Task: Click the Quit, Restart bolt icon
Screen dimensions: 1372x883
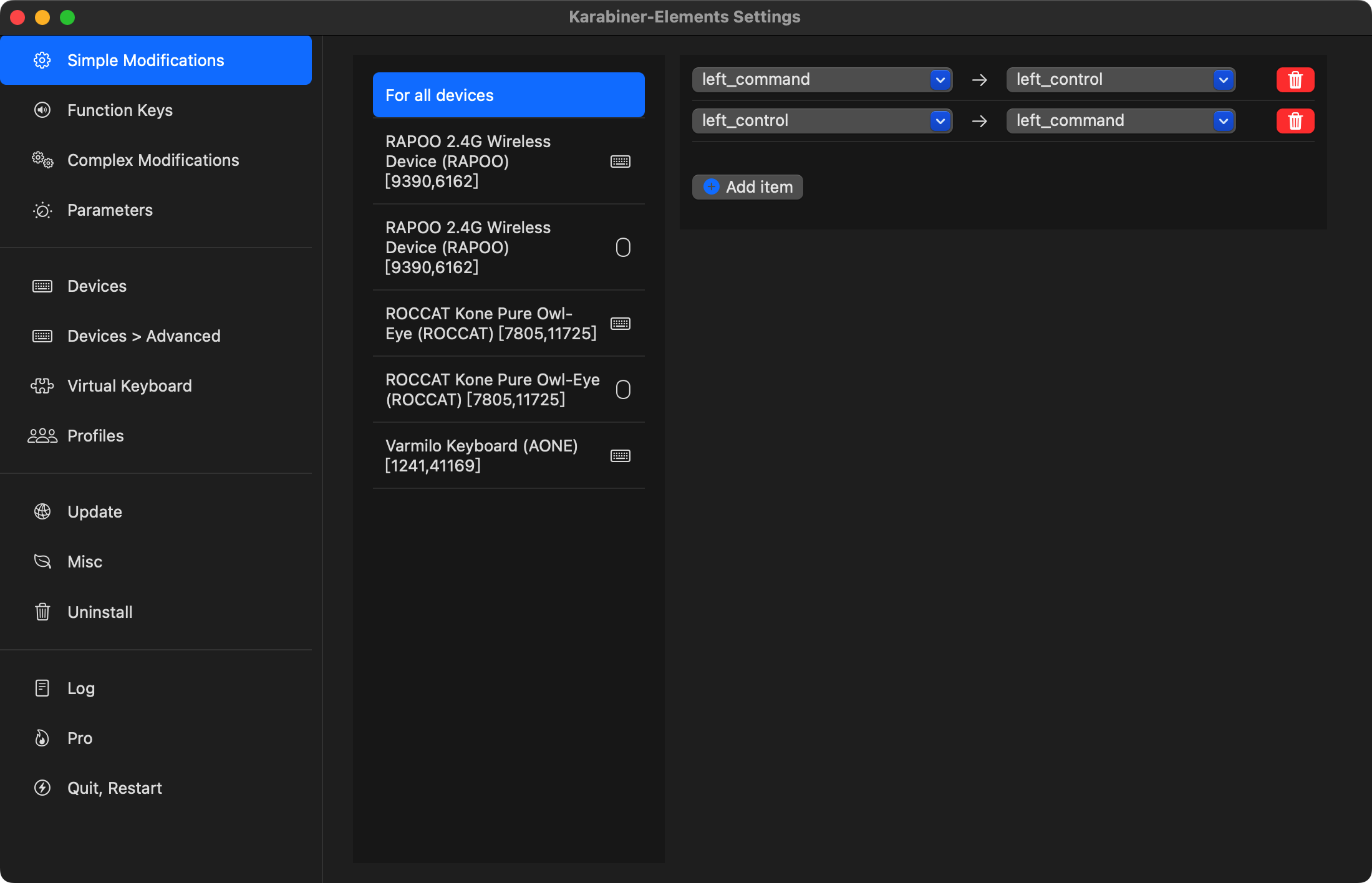Action: [42, 788]
